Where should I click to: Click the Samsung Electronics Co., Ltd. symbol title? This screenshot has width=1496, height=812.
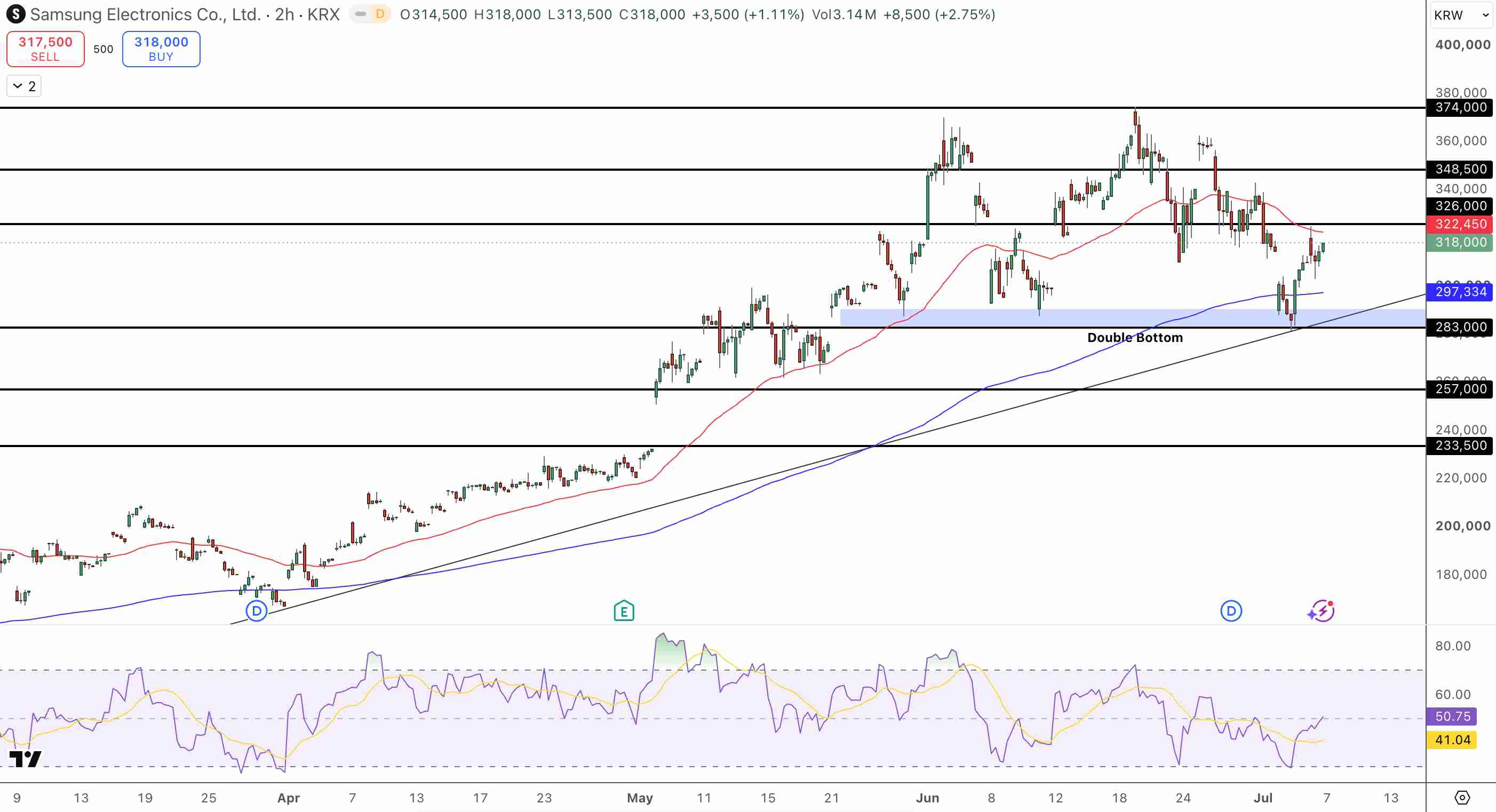[x=145, y=14]
